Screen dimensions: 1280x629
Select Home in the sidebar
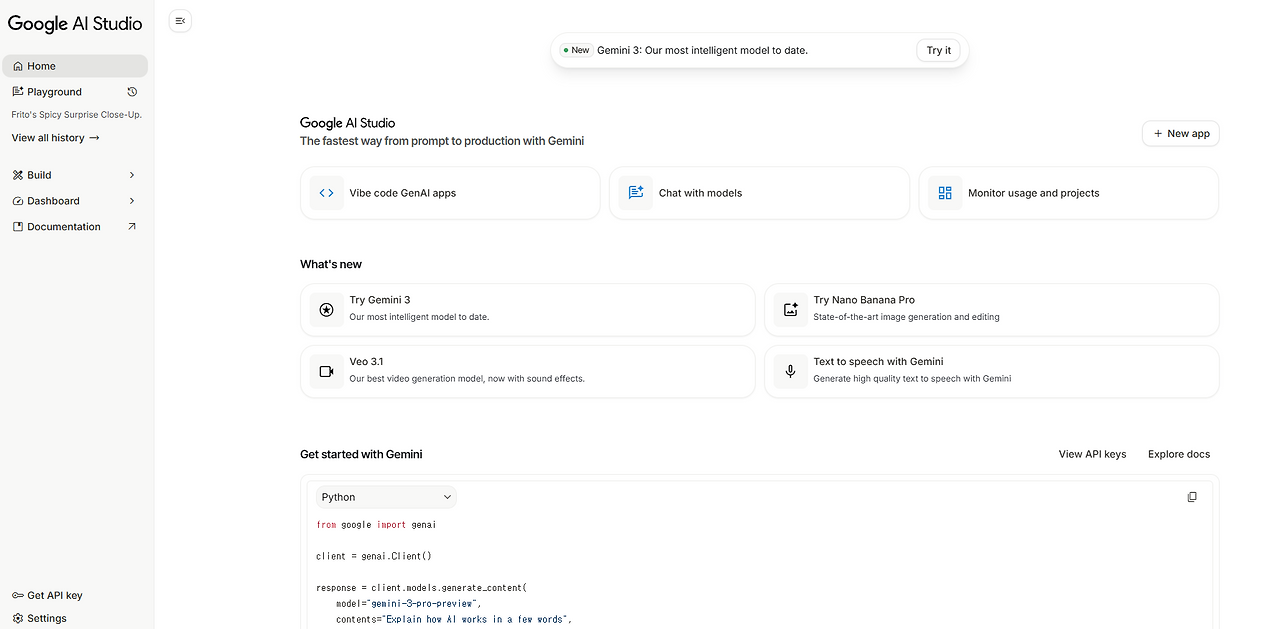pyautogui.click(x=42, y=66)
